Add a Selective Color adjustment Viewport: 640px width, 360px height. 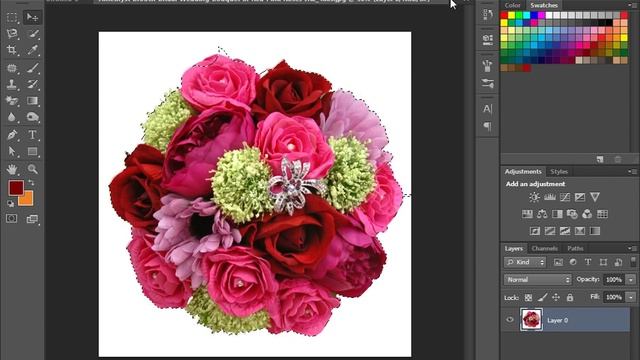[x=580, y=231]
